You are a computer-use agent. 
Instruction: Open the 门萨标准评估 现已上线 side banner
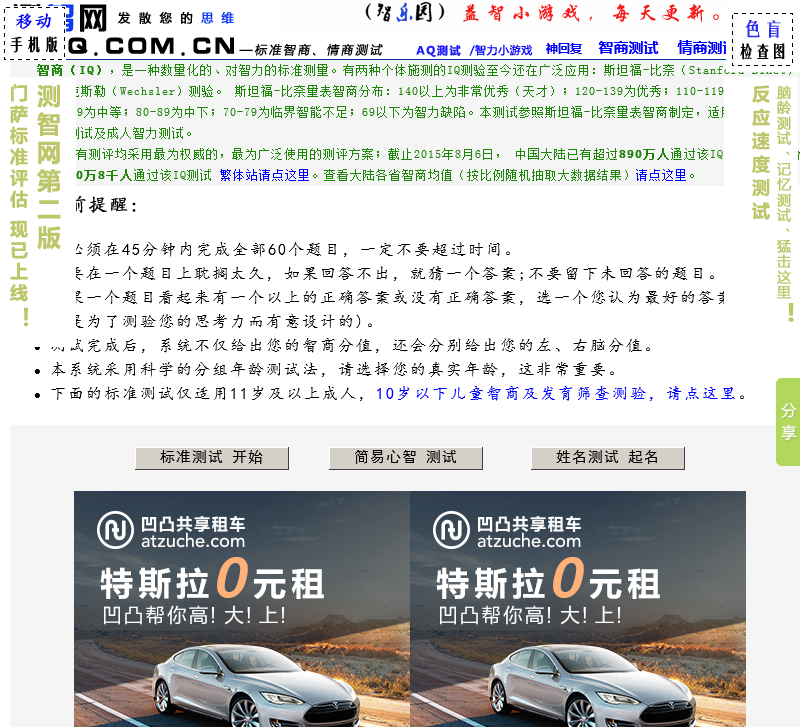[19, 205]
